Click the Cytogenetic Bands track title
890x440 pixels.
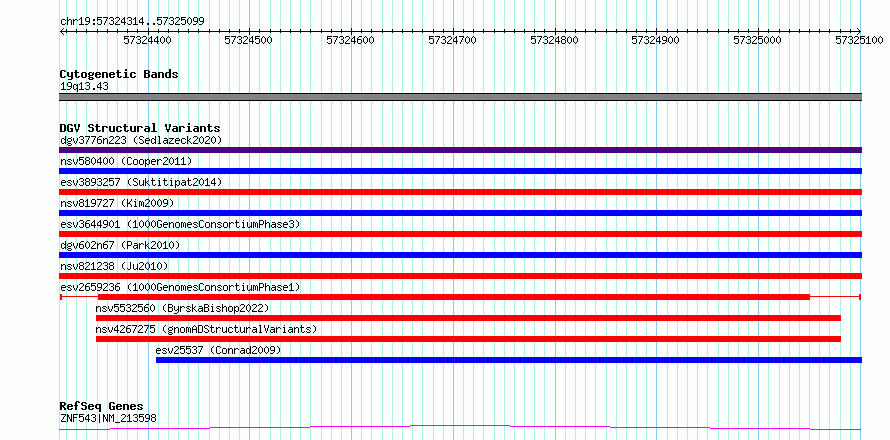[x=119, y=74]
